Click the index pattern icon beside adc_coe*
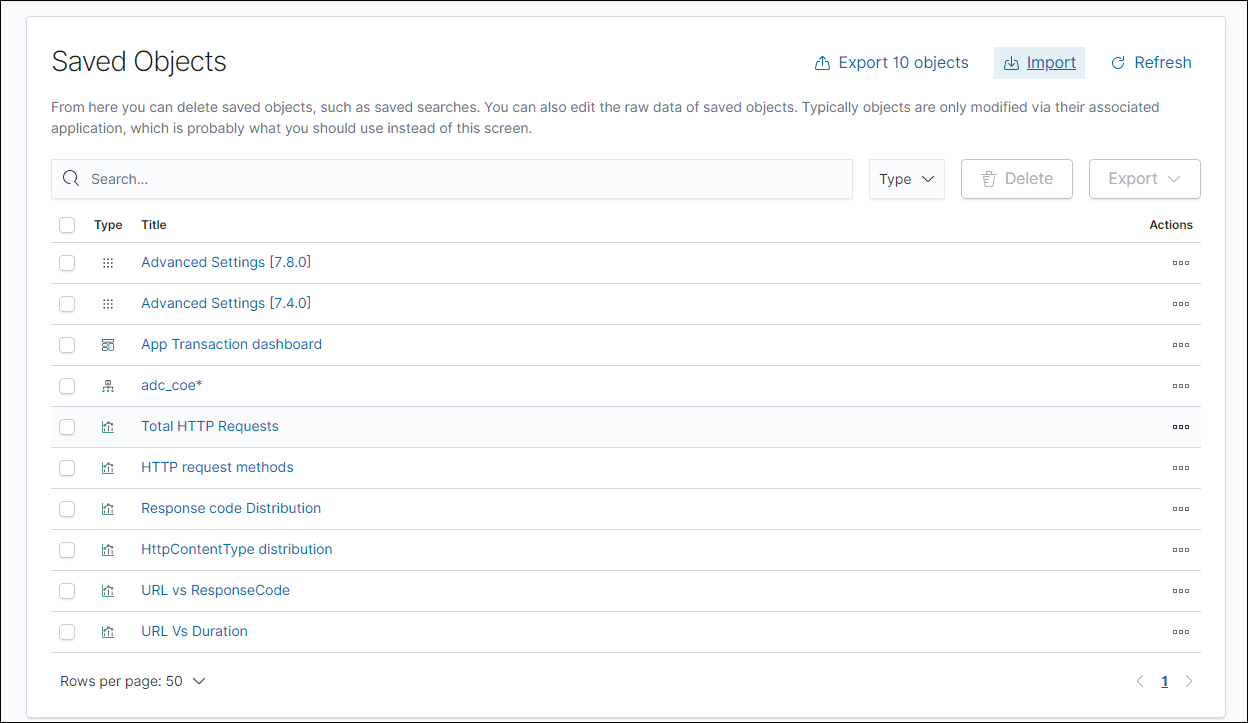 (x=108, y=386)
